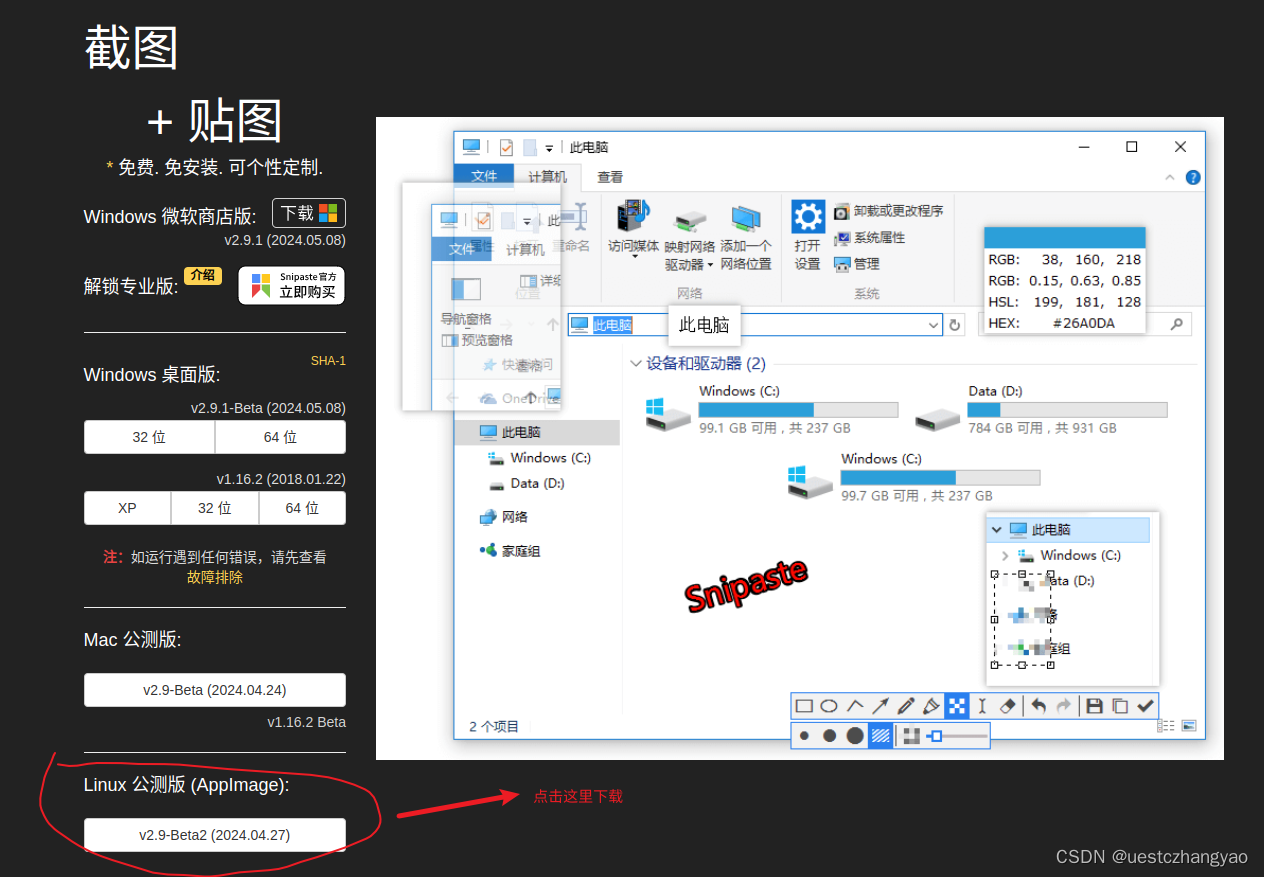Image resolution: width=1264 pixels, height=877 pixels.
Task: Click the refresh button beside address bar
Action: click(x=955, y=325)
